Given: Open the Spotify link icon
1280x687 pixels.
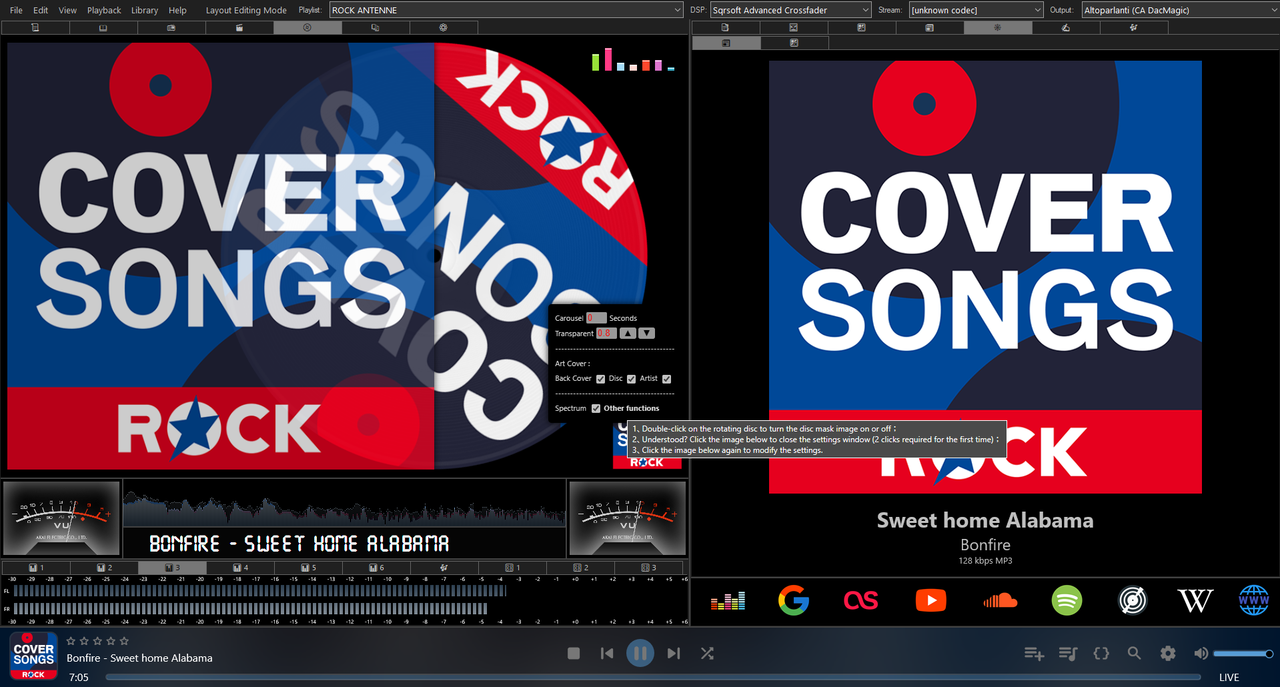Looking at the screenshot, I should (x=1067, y=600).
